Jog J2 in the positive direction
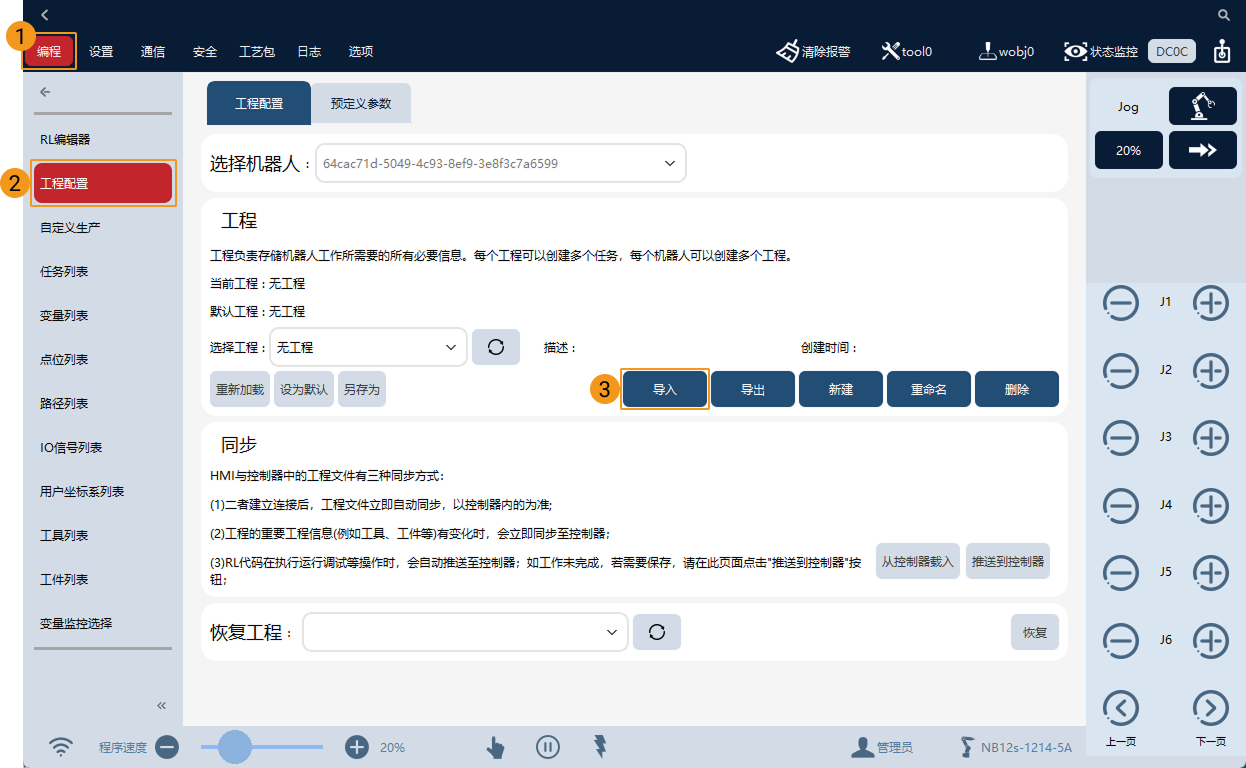The image size is (1246, 768). coord(1211,371)
